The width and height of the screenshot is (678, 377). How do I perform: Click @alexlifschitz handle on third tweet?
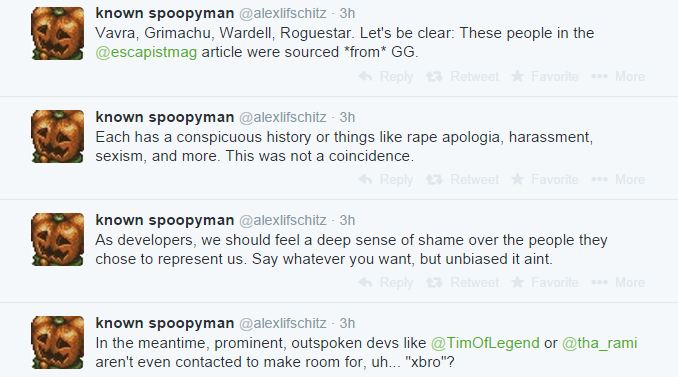tap(283, 220)
